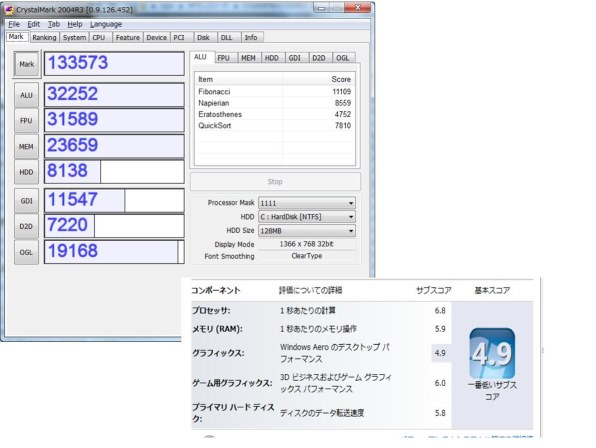Run the HDD benchmark button
Screen dimensions: 596x448
[x=26, y=172]
